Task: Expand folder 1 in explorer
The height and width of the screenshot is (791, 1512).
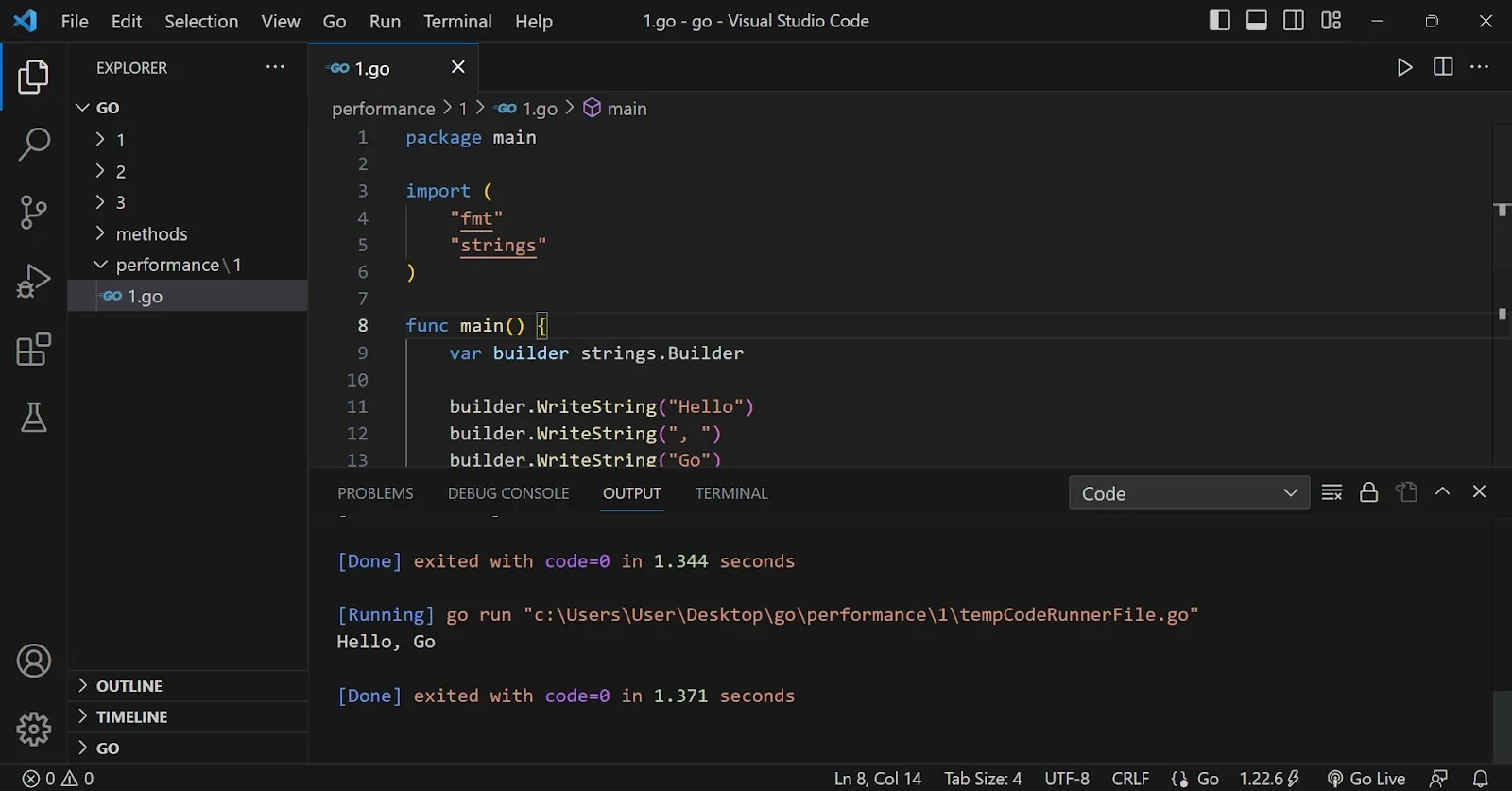Action: (188, 140)
